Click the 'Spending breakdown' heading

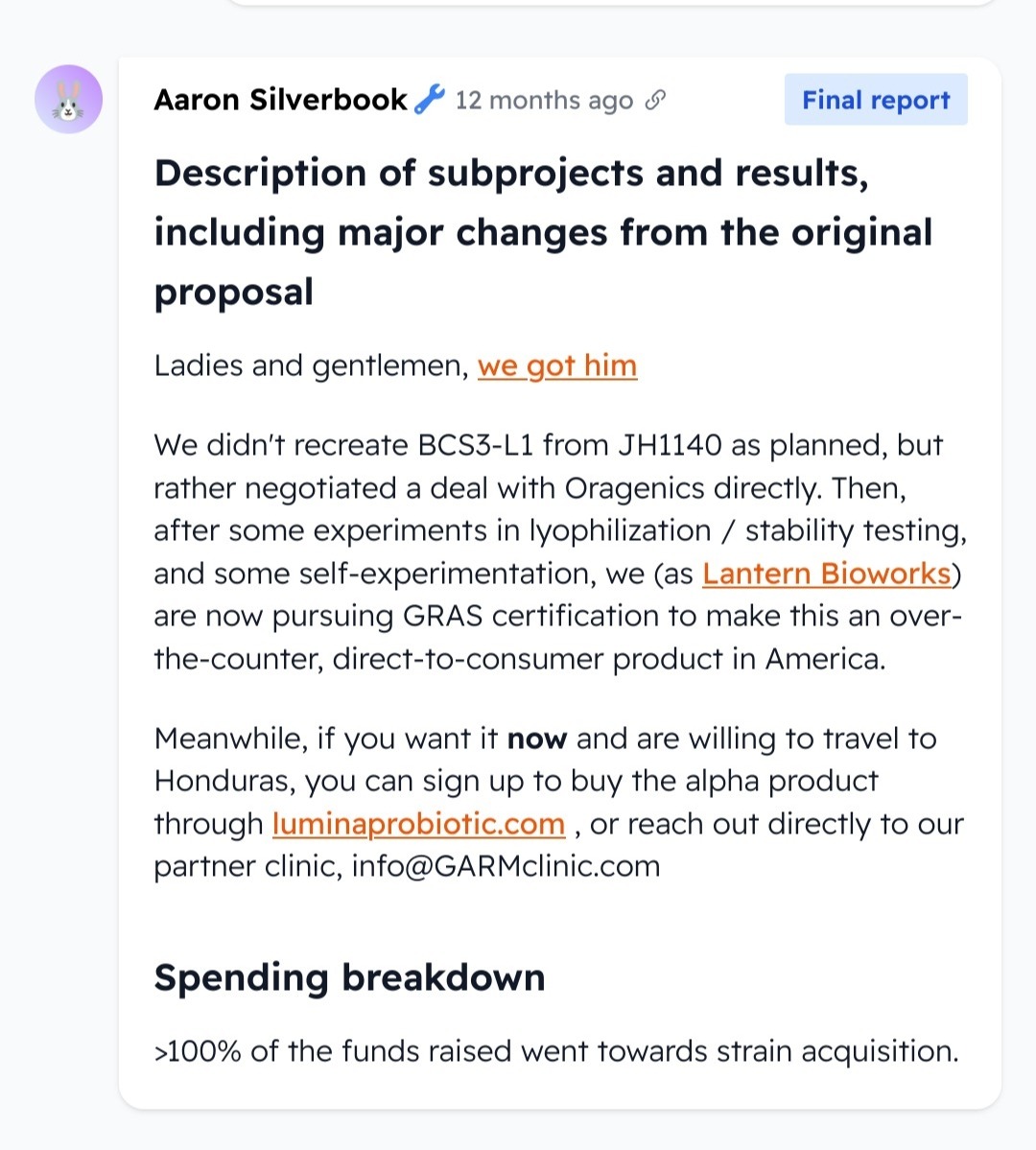(x=350, y=977)
